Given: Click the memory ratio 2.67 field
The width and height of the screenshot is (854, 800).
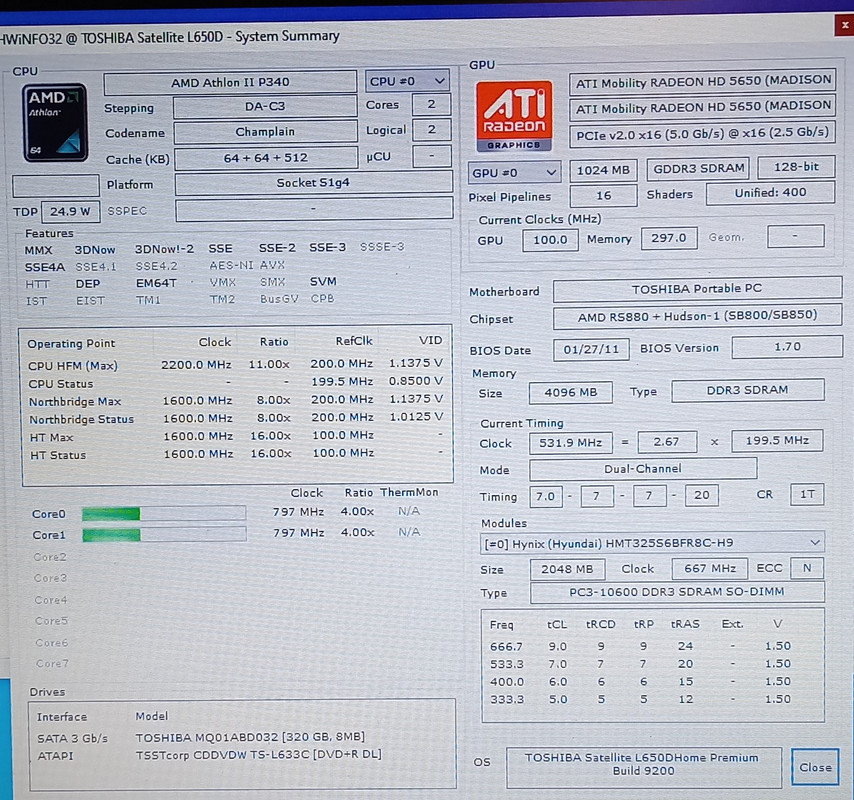Looking at the screenshot, I should pyautogui.click(x=667, y=441).
